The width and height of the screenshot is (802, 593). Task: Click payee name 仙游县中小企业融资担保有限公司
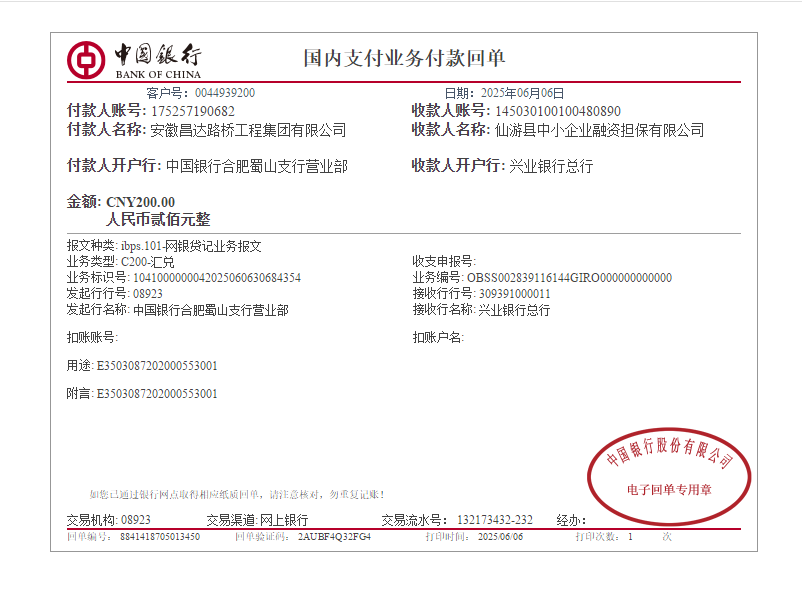tap(599, 130)
